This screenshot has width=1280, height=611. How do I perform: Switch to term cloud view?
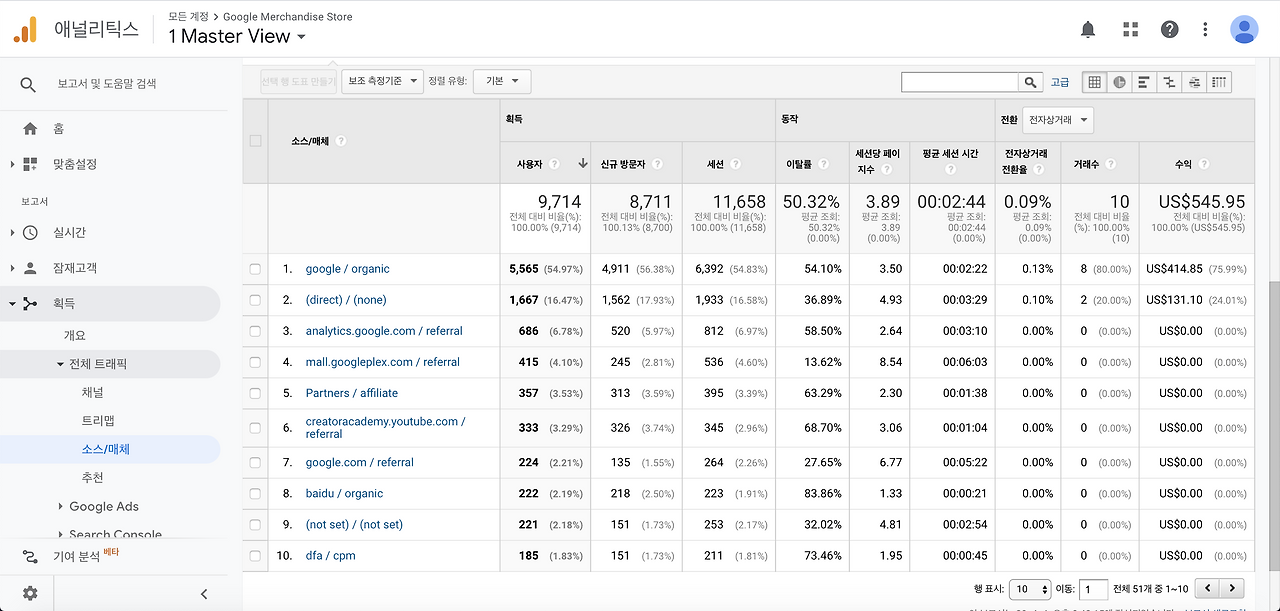[x=1194, y=82]
